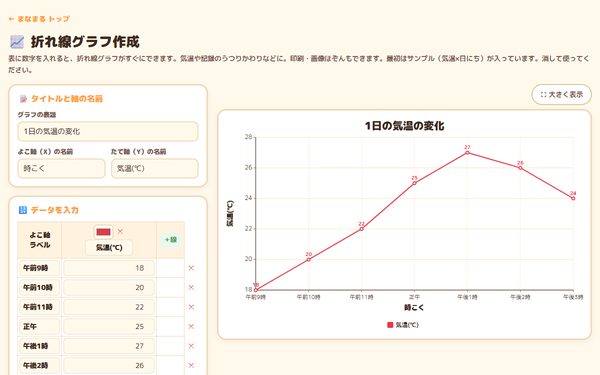Click the chart data point labeled 25

click(x=414, y=183)
